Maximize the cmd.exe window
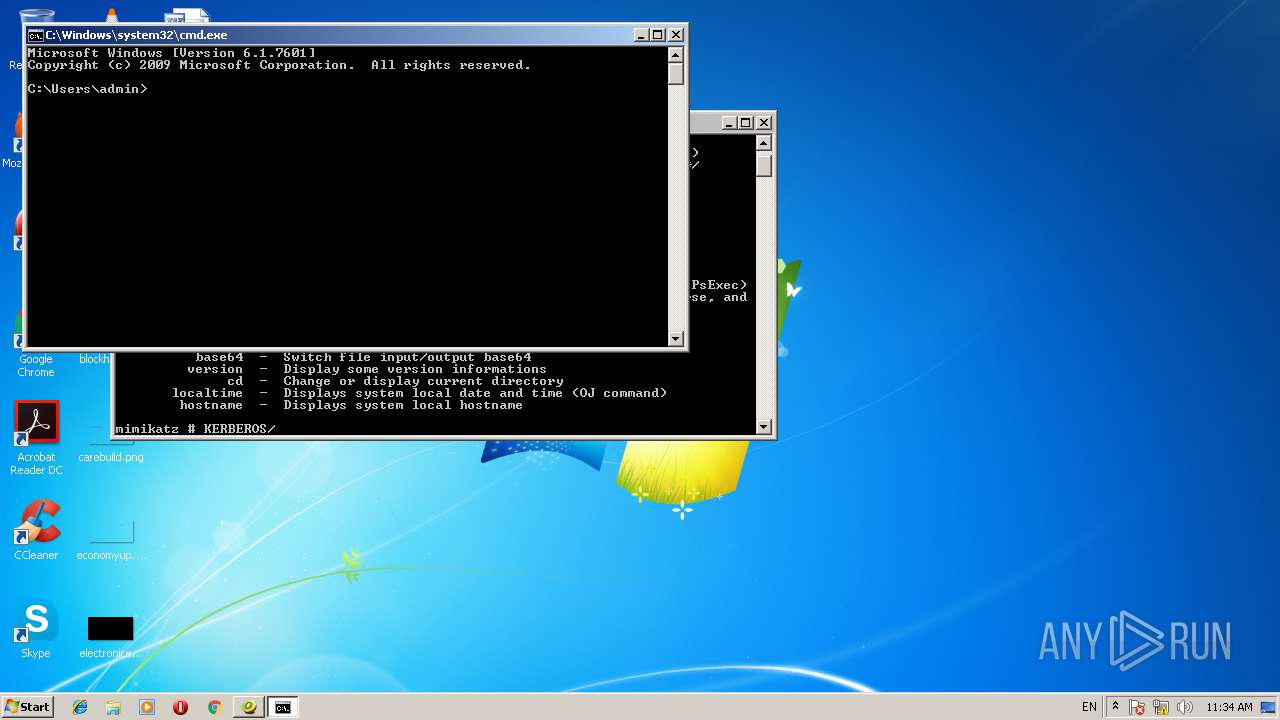1280x720 pixels. pyautogui.click(x=658, y=35)
